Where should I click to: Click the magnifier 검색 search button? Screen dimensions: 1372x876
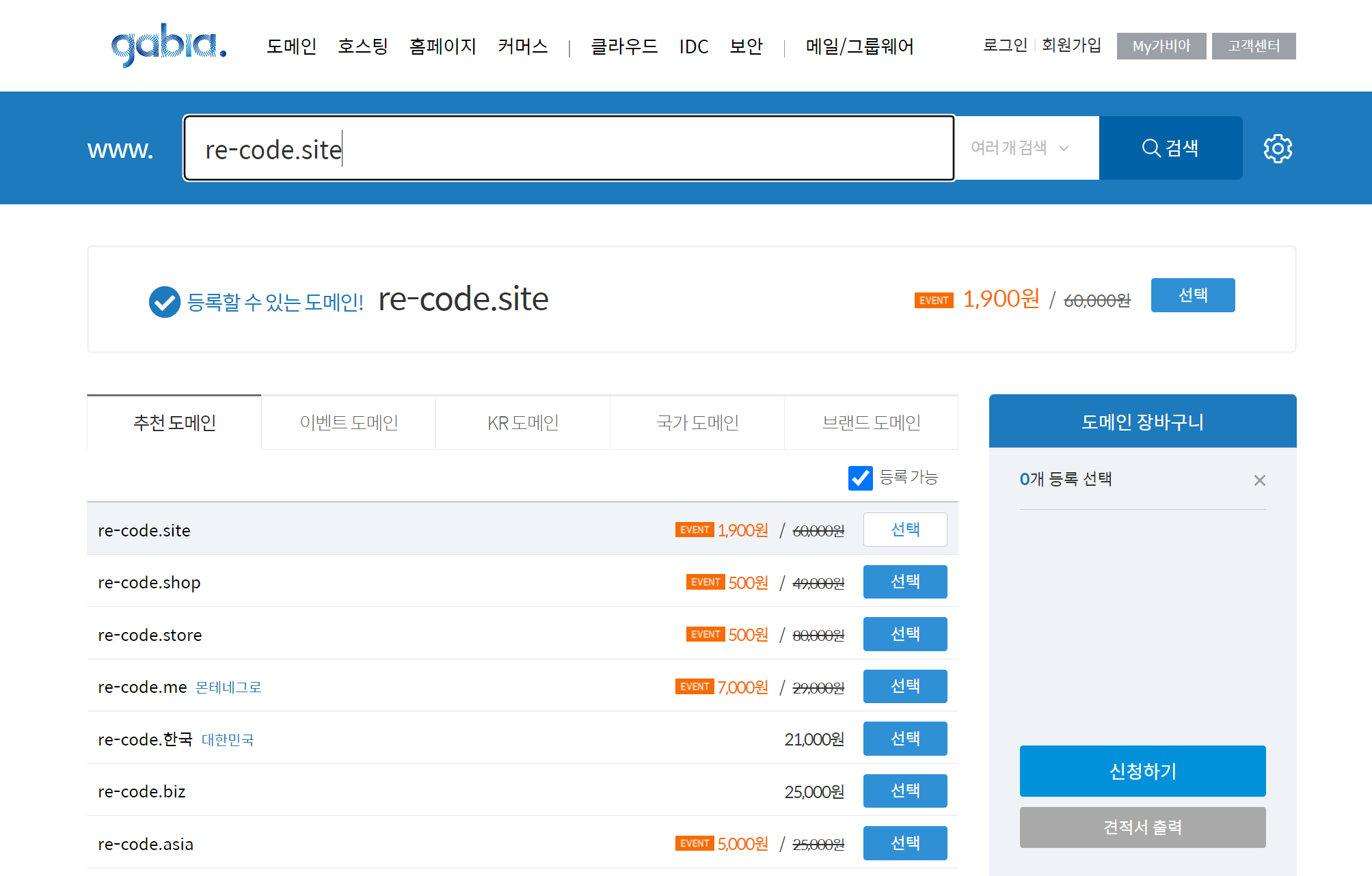1170,148
